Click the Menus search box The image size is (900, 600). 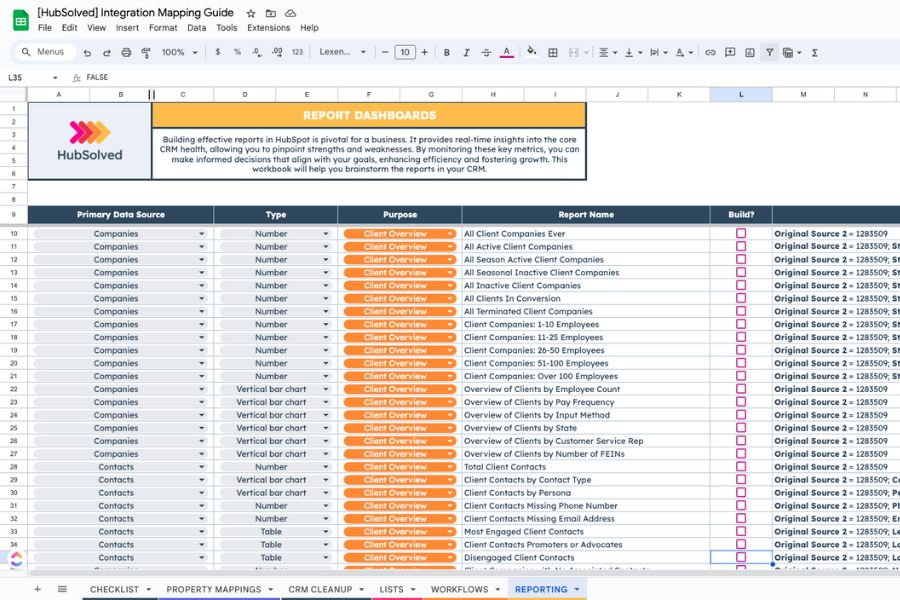45,52
